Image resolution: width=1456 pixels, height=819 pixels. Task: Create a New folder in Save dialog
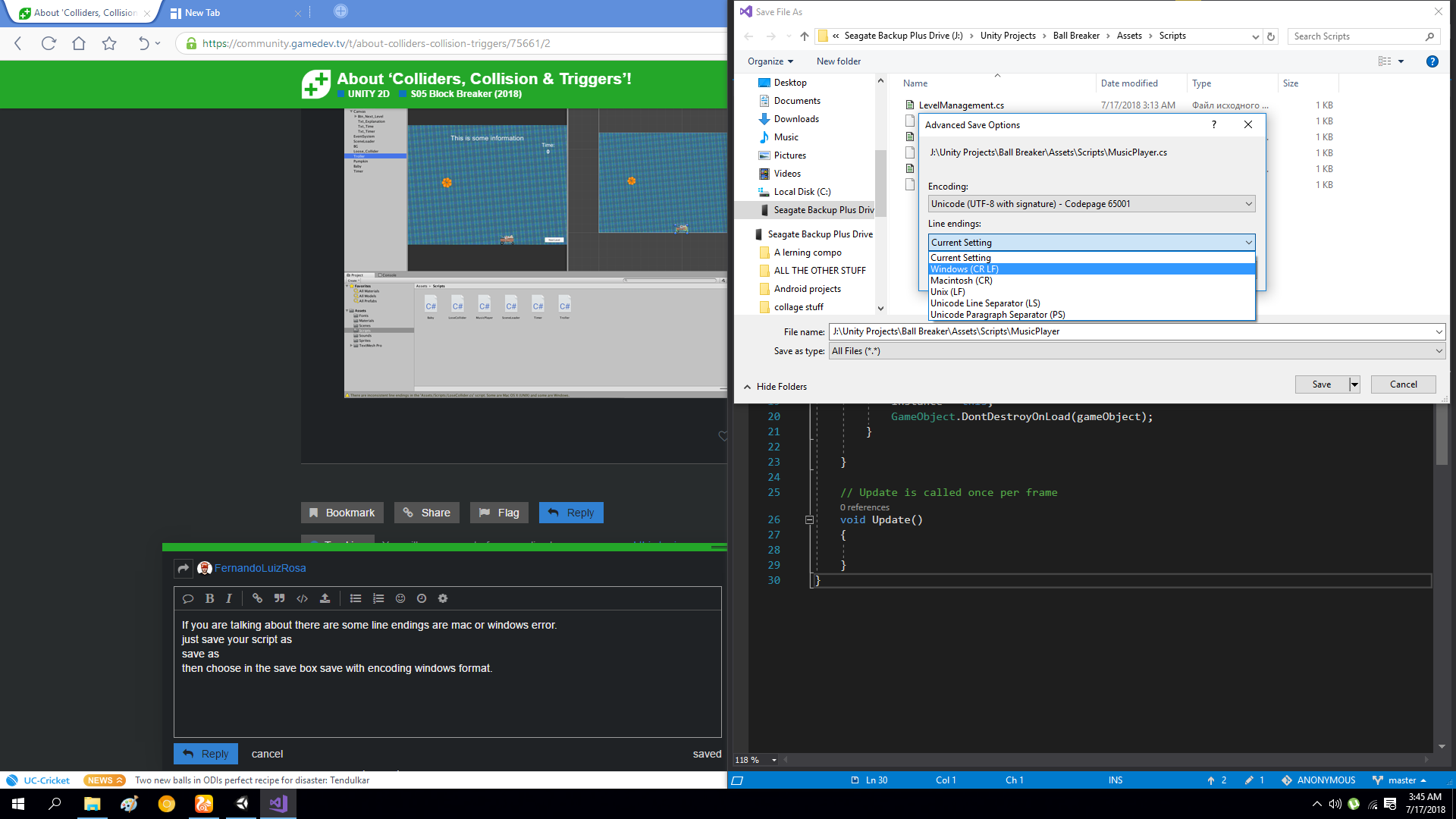[839, 61]
